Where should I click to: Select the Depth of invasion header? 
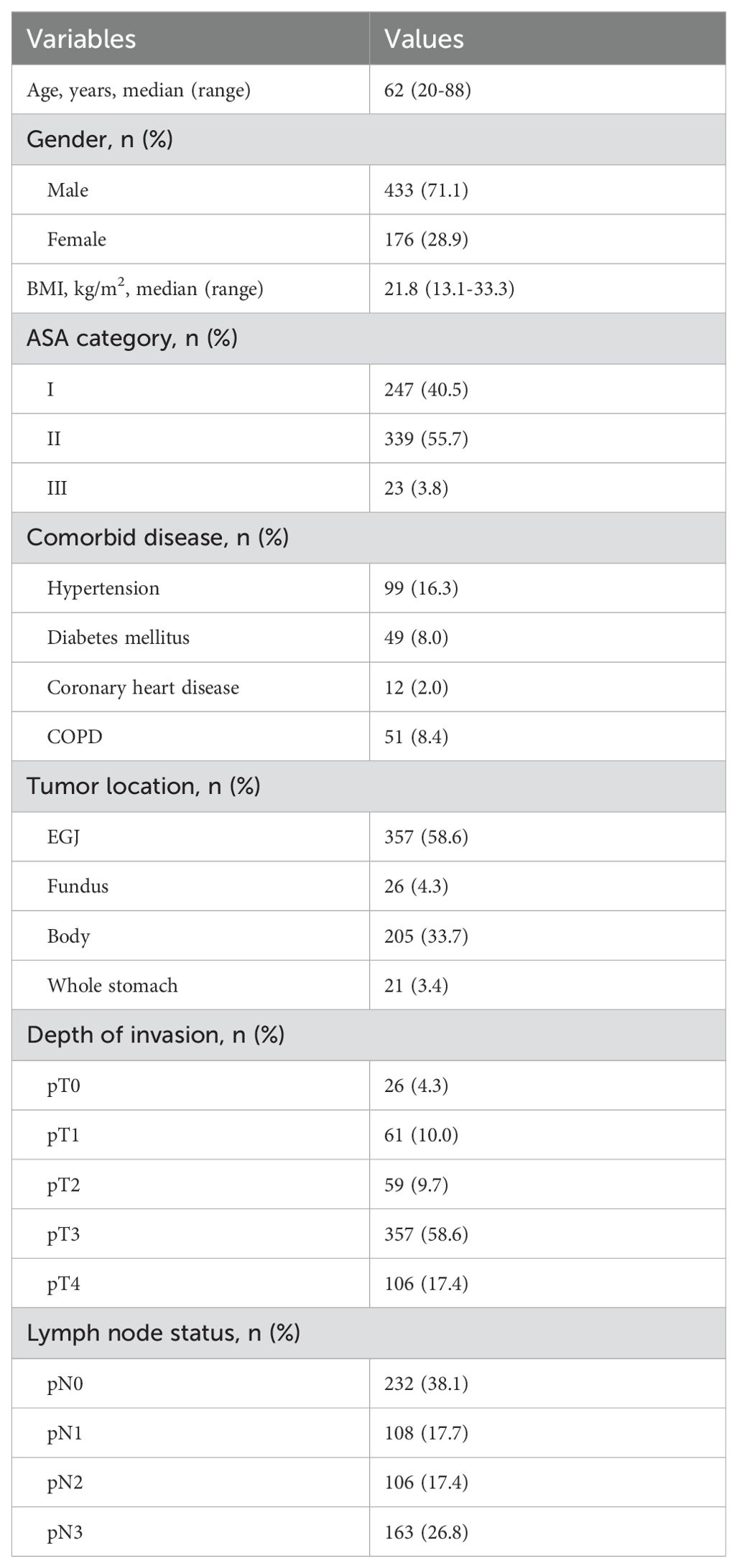pos(155,1035)
